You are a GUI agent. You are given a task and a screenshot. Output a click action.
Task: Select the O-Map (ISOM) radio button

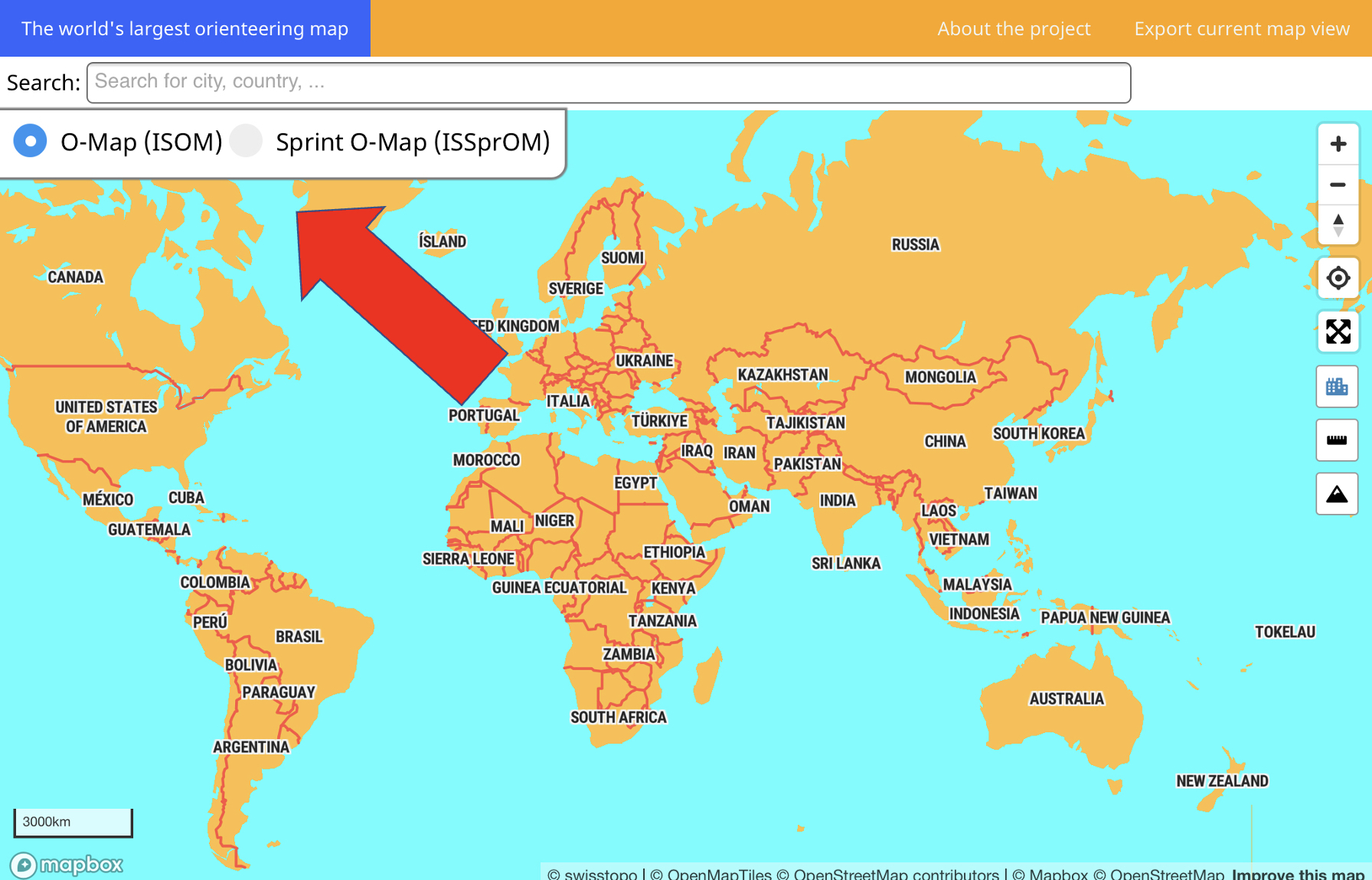pyautogui.click(x=31, y=142)
